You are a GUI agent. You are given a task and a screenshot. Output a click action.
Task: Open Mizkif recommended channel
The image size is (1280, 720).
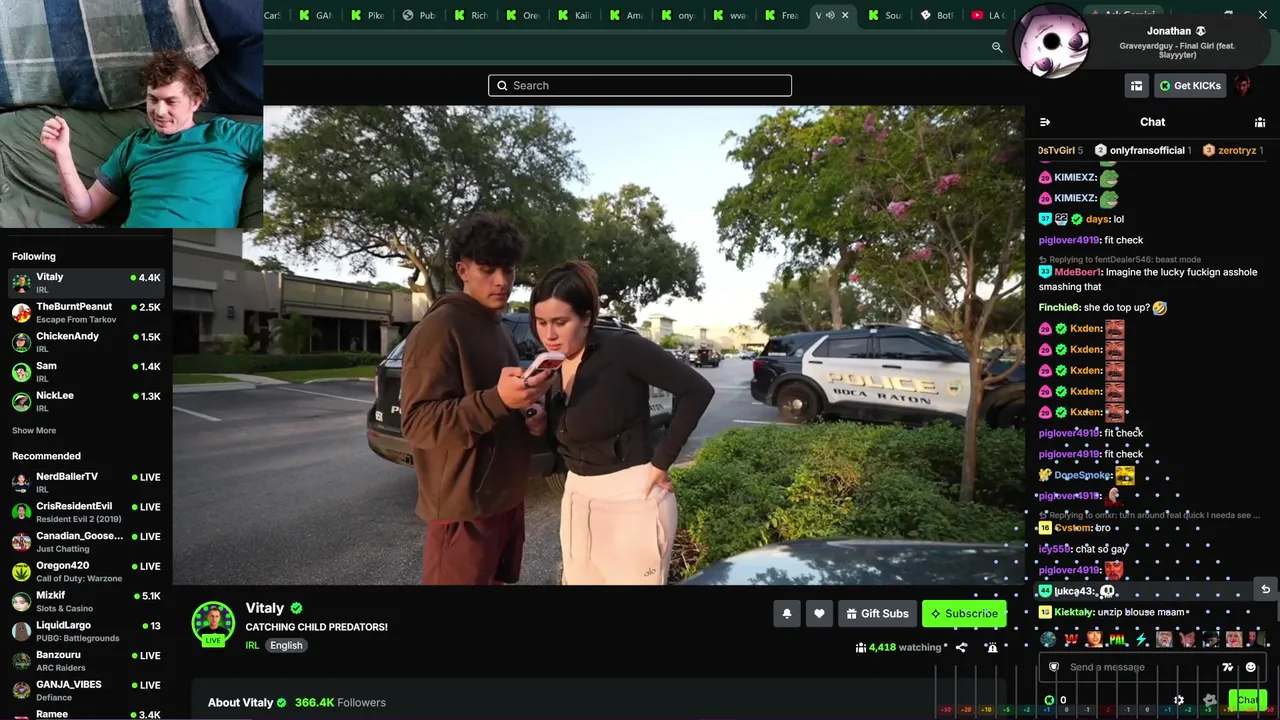coord(86,601)
